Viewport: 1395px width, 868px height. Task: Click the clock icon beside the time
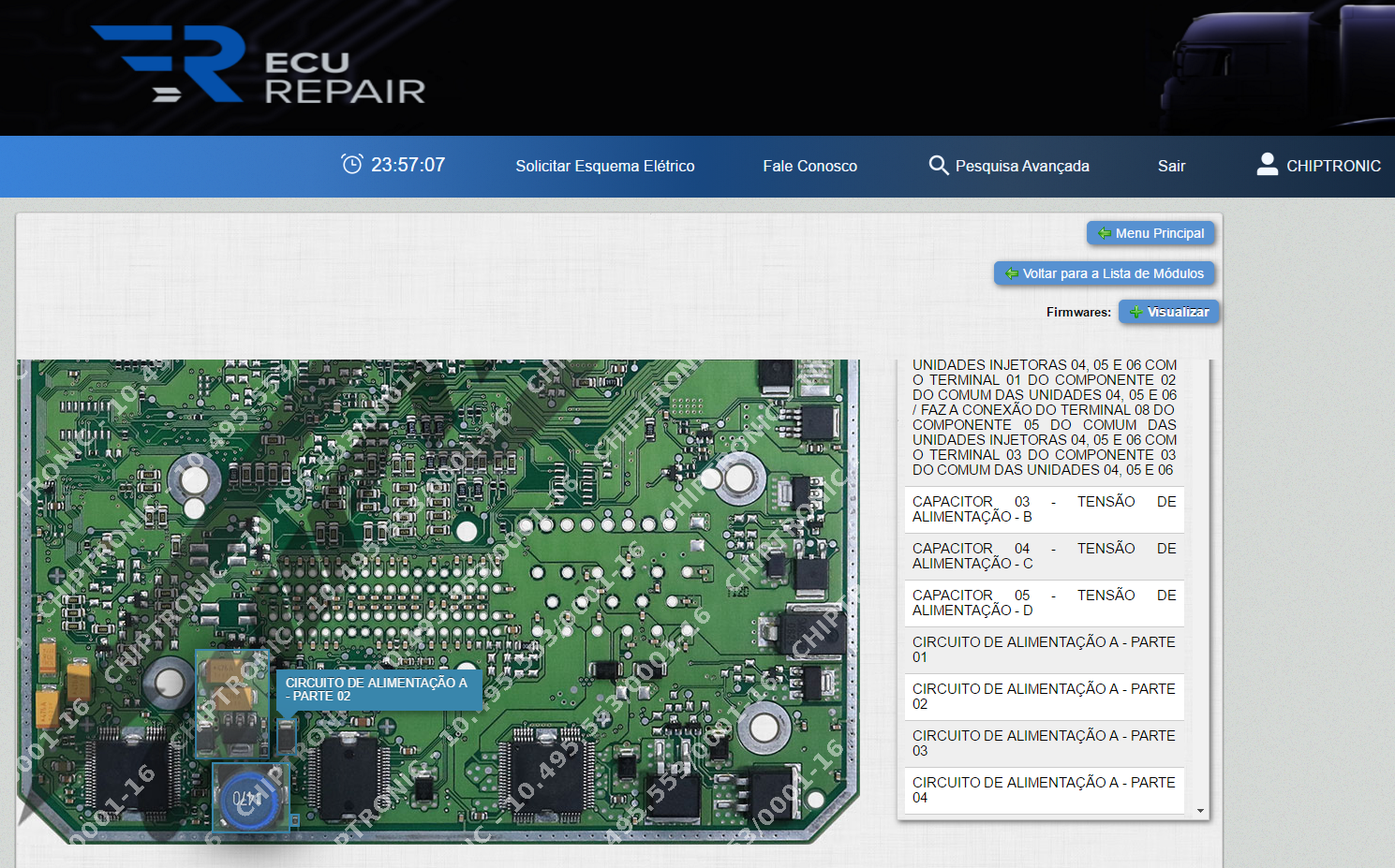point(352,165)
